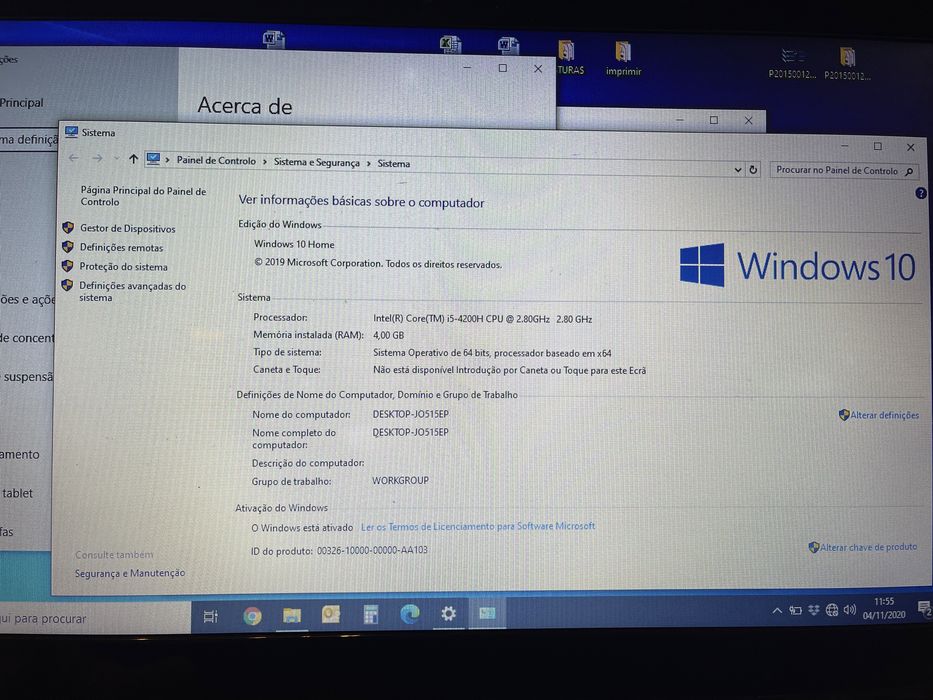This screenshot has height=700, width=933.
Task: Click the Gestor de Dispositivos shield icon
Action: point(68,227)
